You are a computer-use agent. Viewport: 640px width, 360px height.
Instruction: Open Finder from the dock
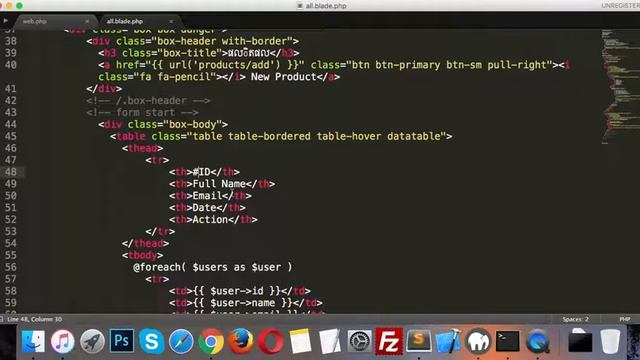click(x=33, y=341)
